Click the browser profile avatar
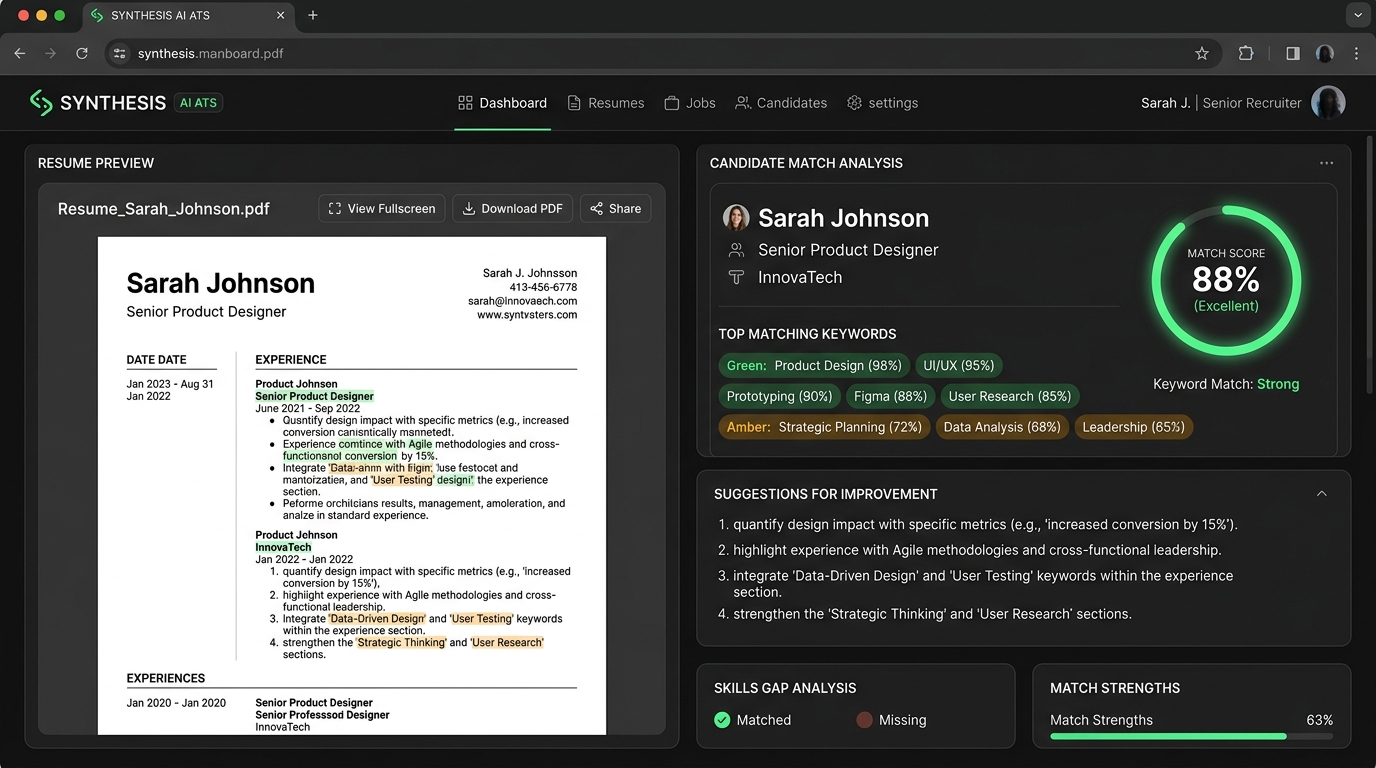 pos(1325,54)
